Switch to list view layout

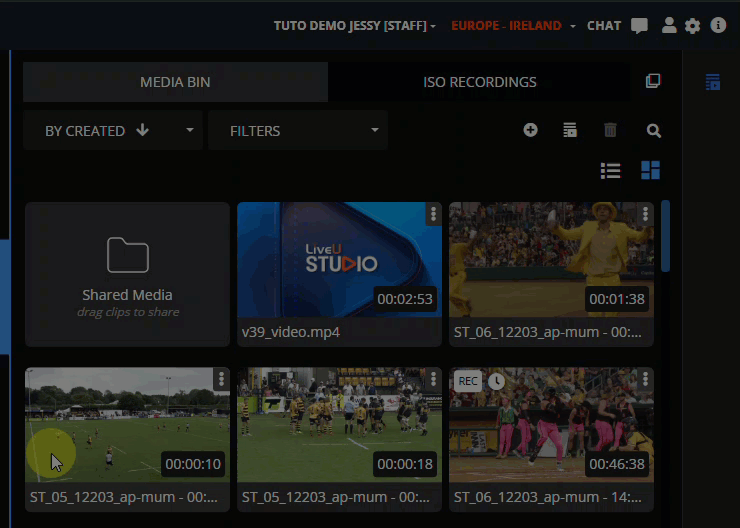click(610, 170)
